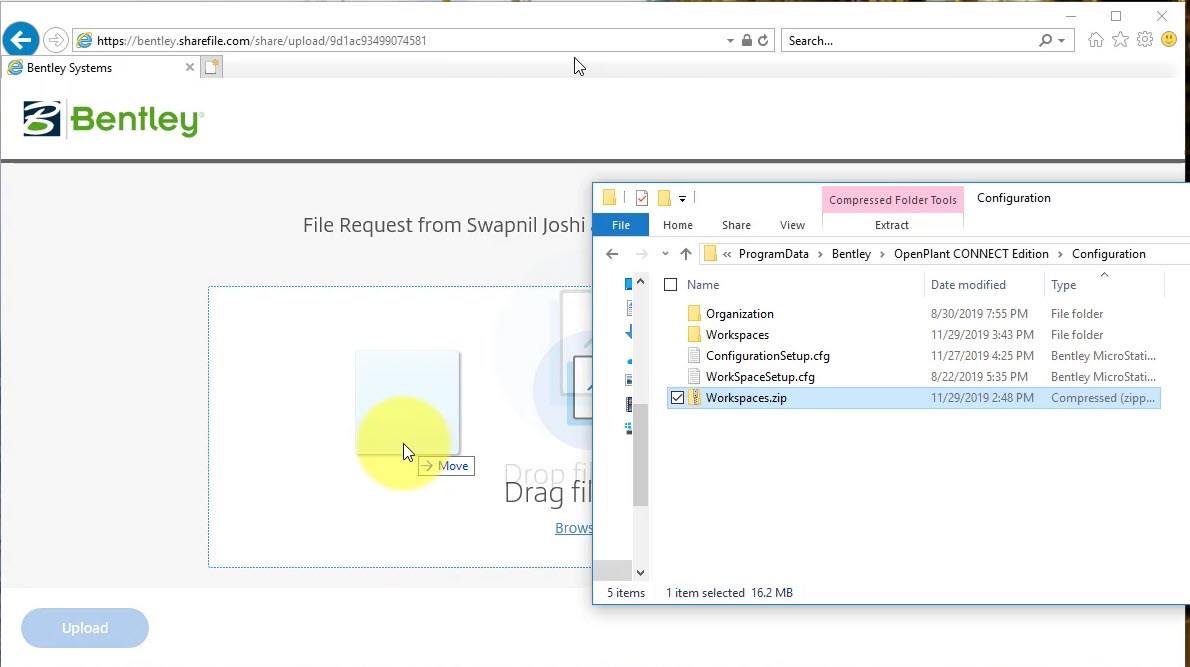Open the address bar history dropdown arrow

click(x=730, y=41)
